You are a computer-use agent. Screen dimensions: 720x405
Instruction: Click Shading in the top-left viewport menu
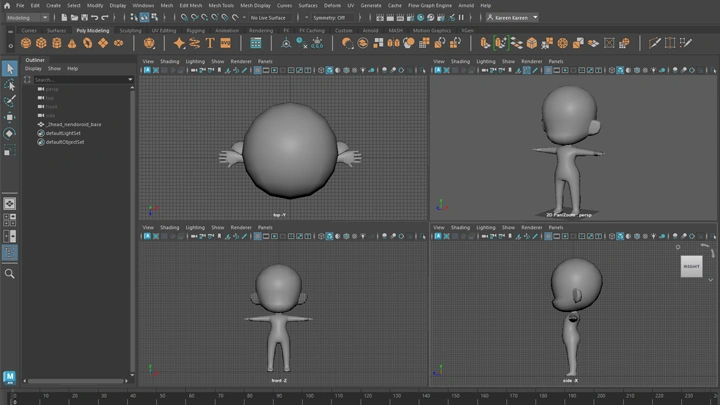pos(169,61)
